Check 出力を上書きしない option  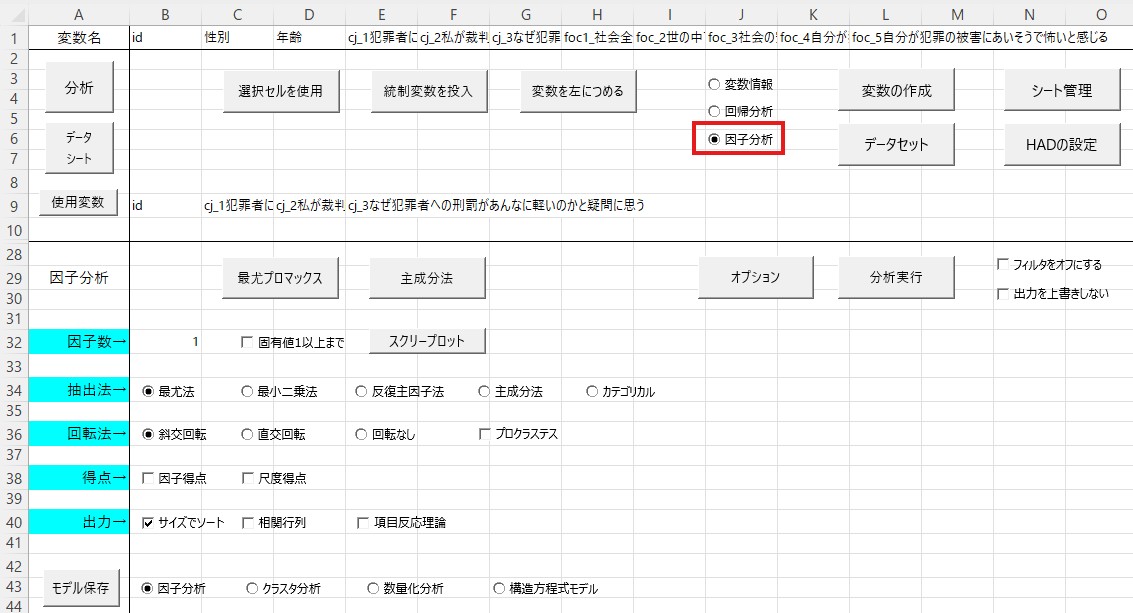[x=1003, y=294]
